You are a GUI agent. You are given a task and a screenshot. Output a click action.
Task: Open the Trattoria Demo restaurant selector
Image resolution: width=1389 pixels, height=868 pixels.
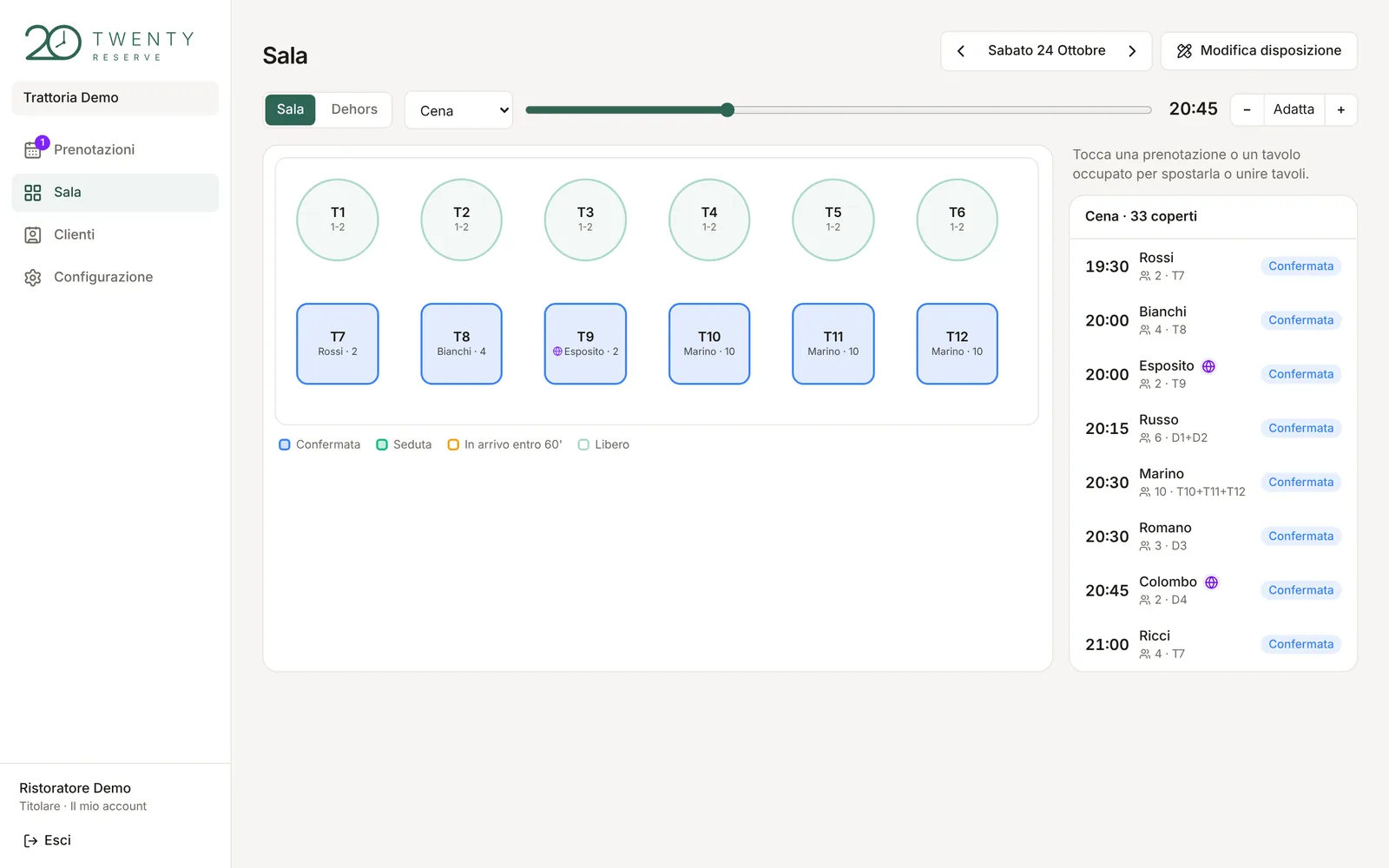tap(115, 98)
